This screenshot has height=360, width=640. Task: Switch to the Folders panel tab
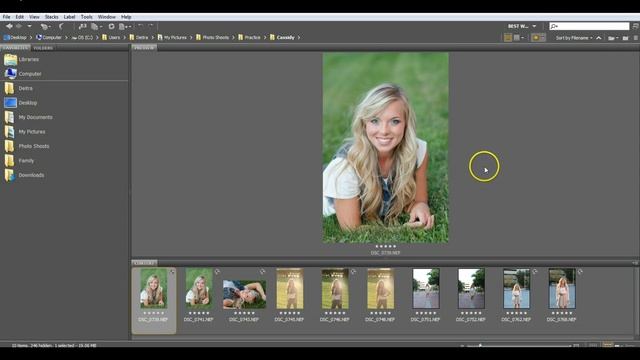(43, 48)
